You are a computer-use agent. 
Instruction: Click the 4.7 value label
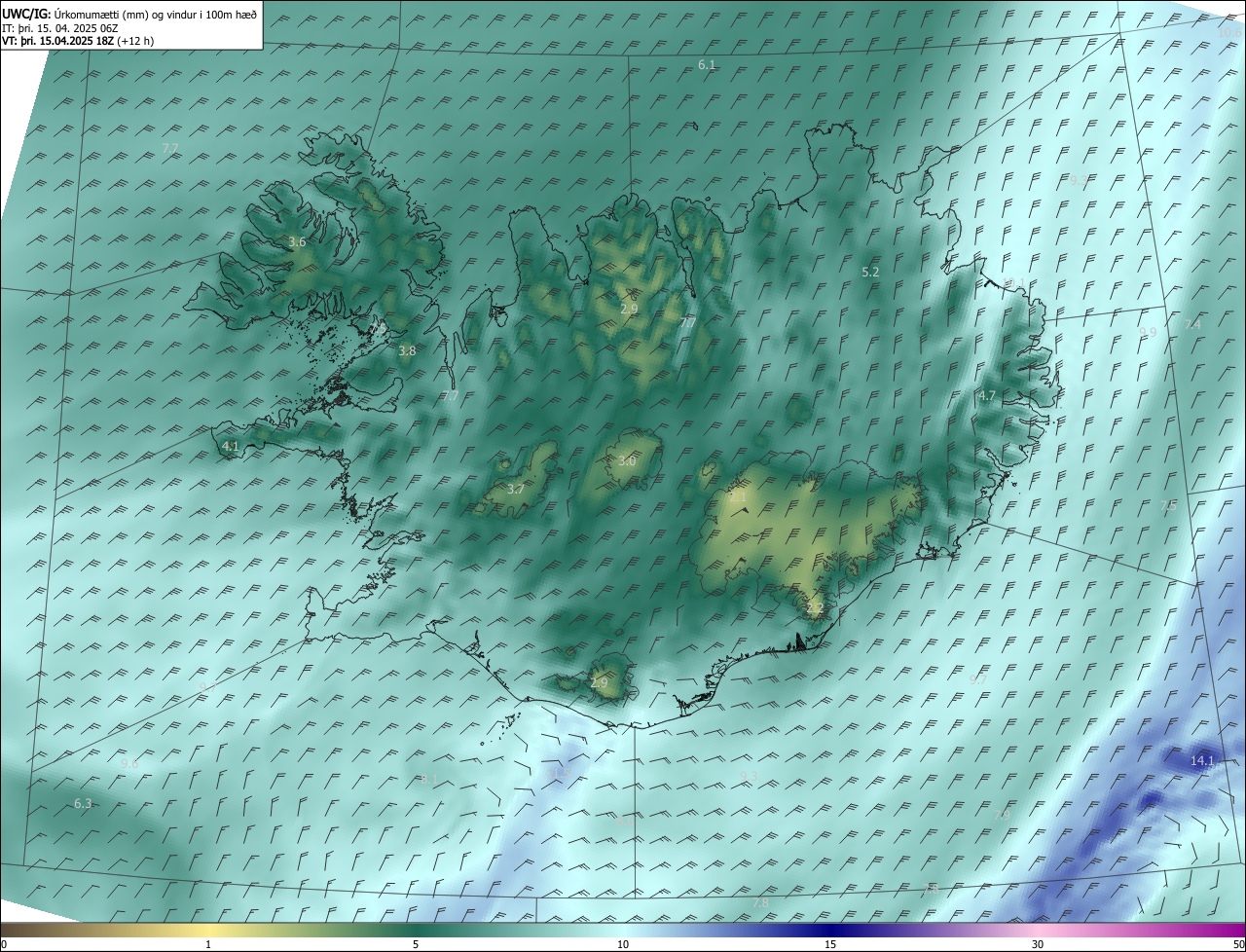click(x=987, y=395)
